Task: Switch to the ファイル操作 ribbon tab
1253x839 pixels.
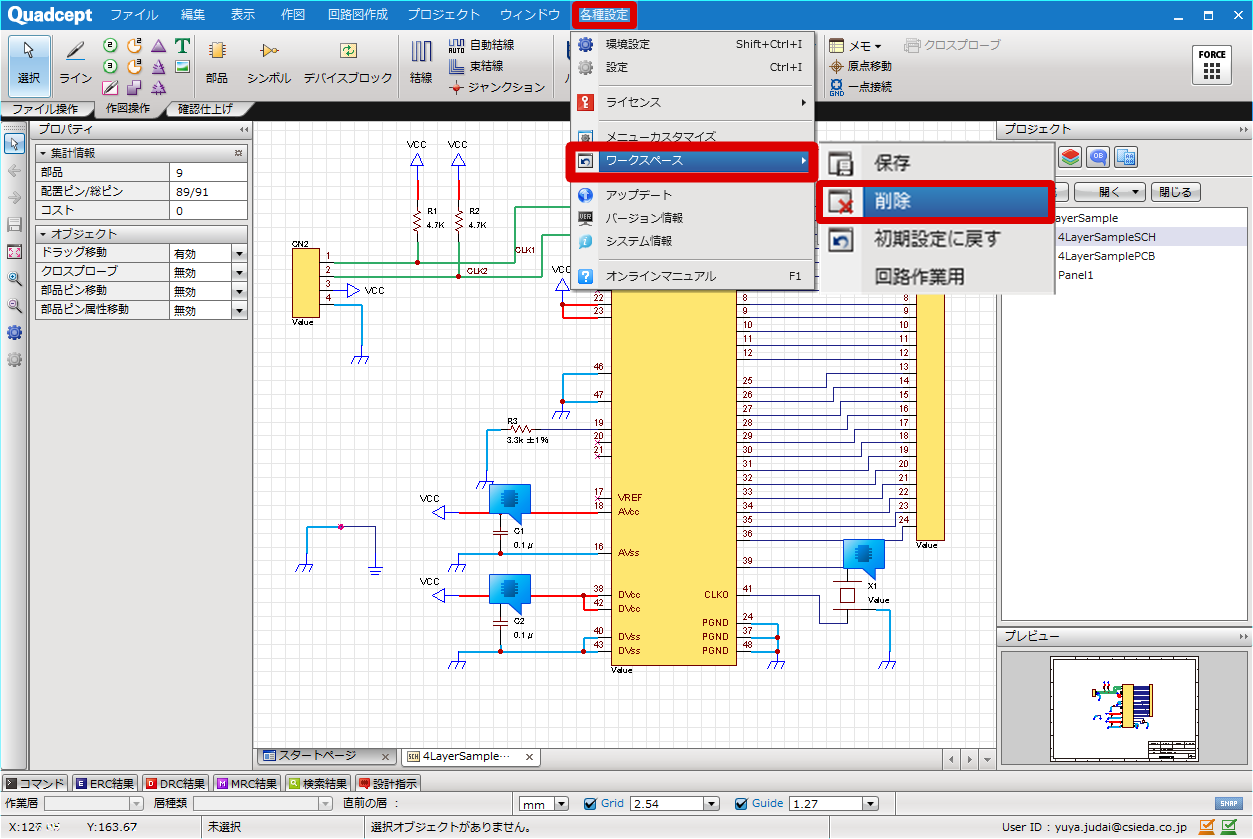Action: tap(45, 109)
